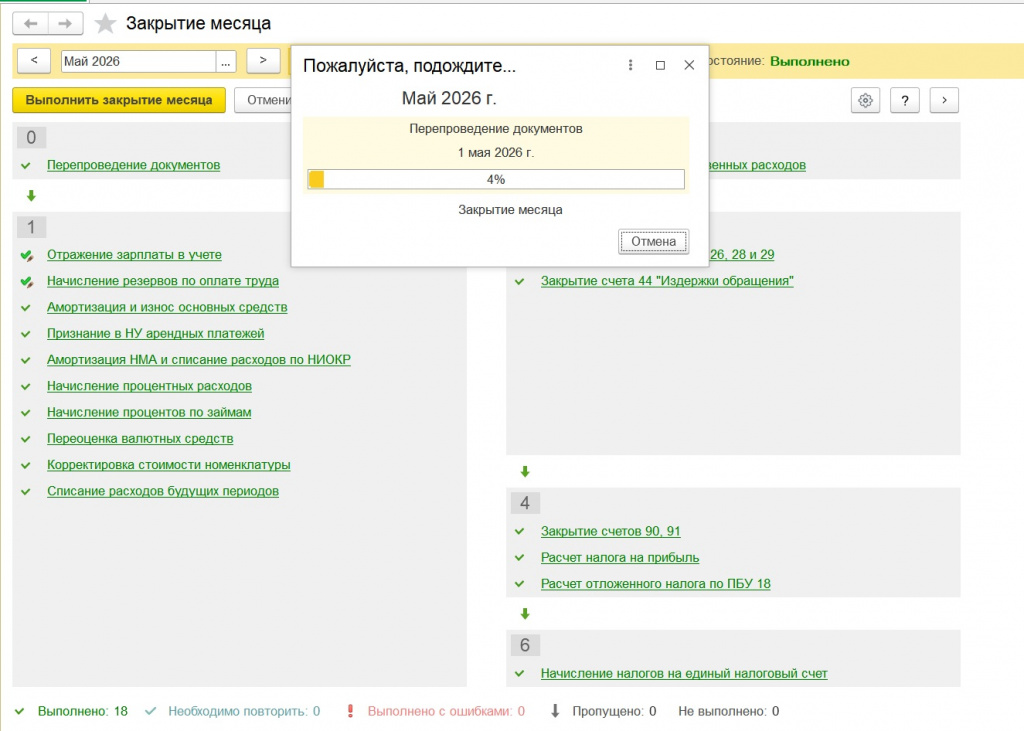1024x731 pixels.
Task: Click Выполнить закрытие месяца button
Action: point(119,101)
